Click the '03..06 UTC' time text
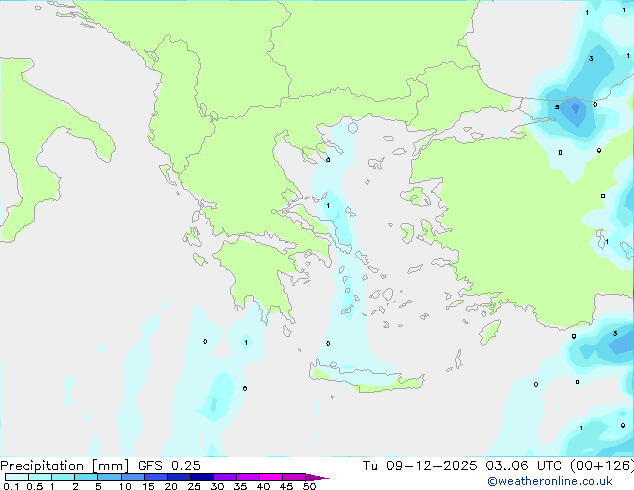The height and width of the screenshot is (490, 634). pyautogui.click(x=523, y=466)
